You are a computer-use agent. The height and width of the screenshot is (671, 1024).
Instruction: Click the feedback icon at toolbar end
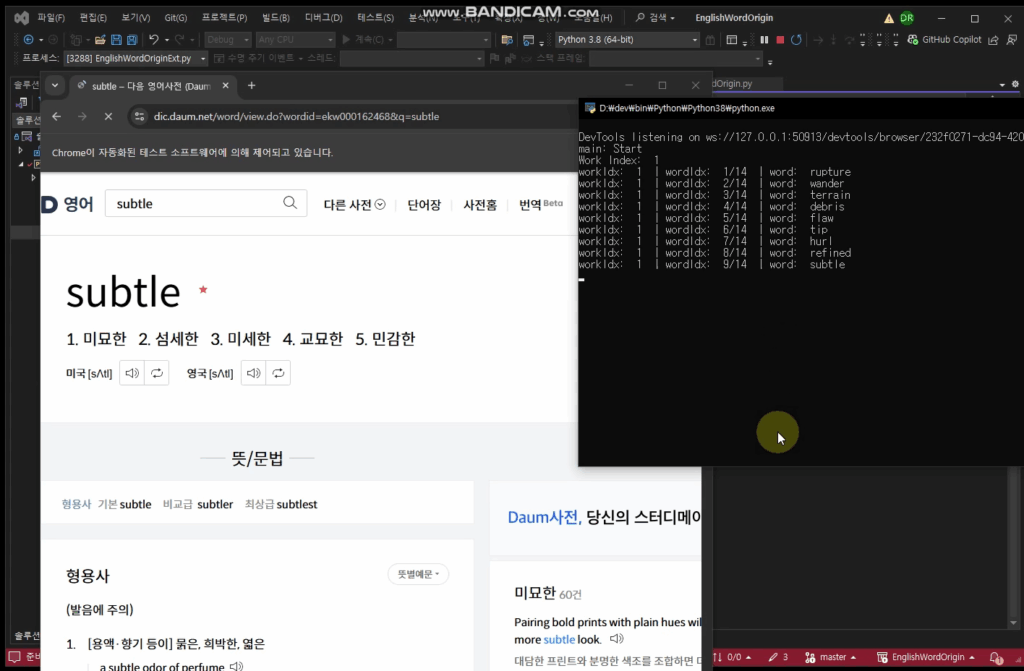1012,40
